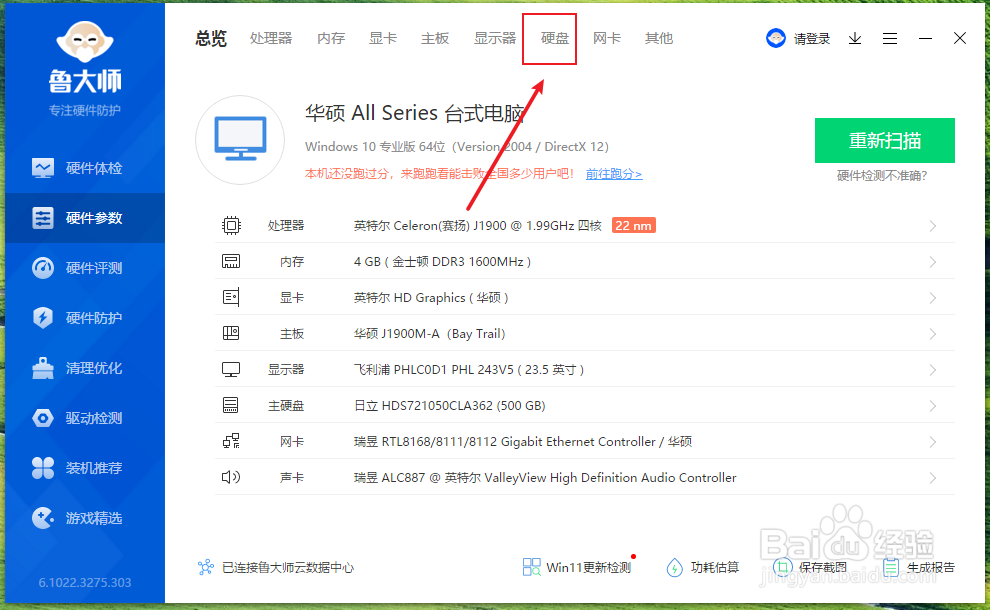
Task: Select 硬件参数 sidebar item
Action: pos(85,218)
